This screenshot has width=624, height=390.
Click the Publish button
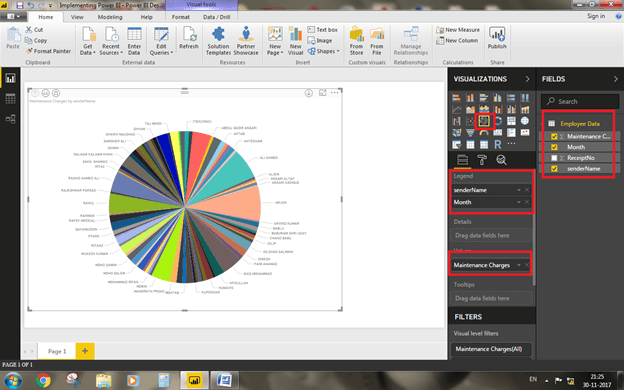coord(497,38)
